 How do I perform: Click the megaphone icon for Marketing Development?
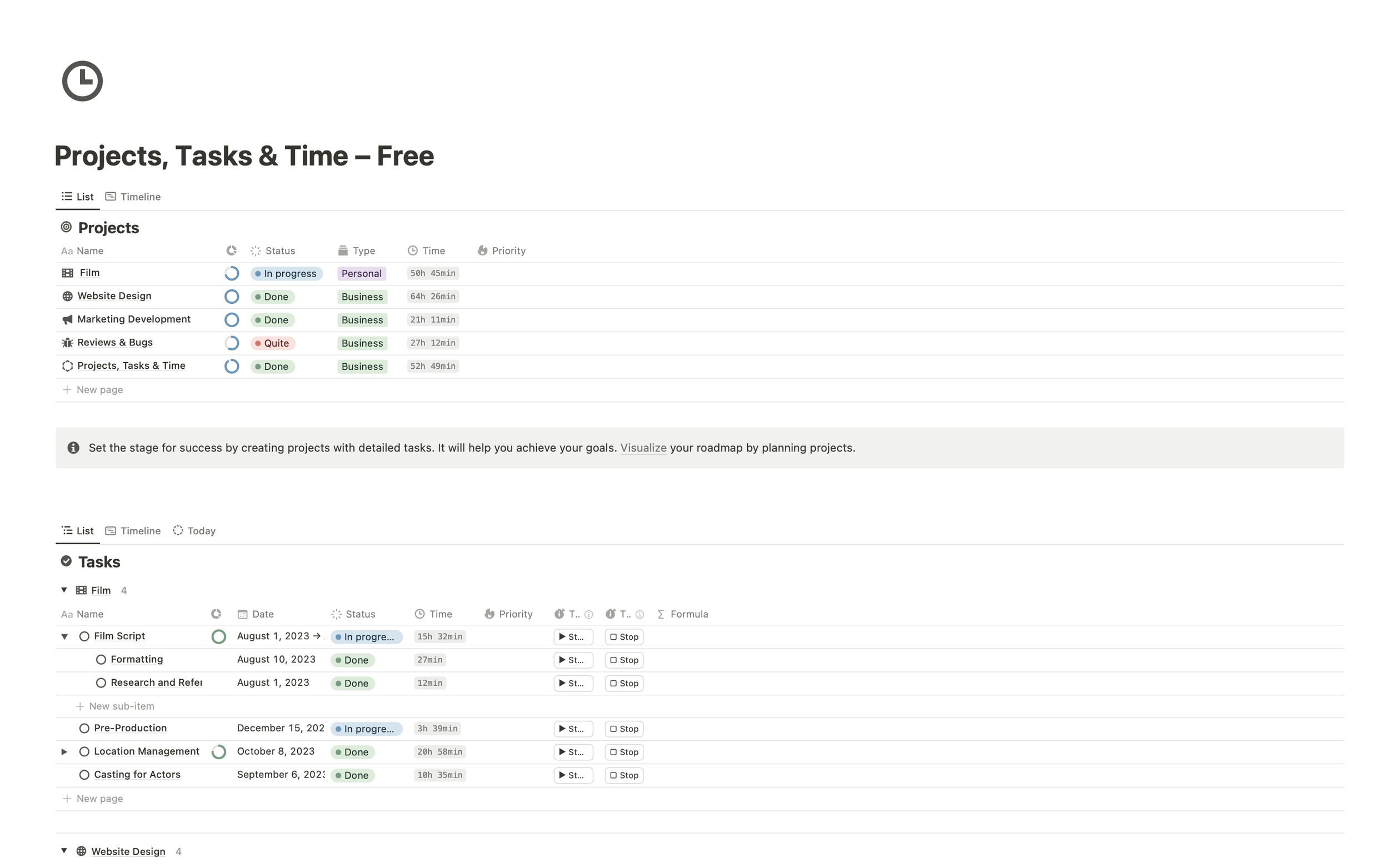tap(67, 320)
